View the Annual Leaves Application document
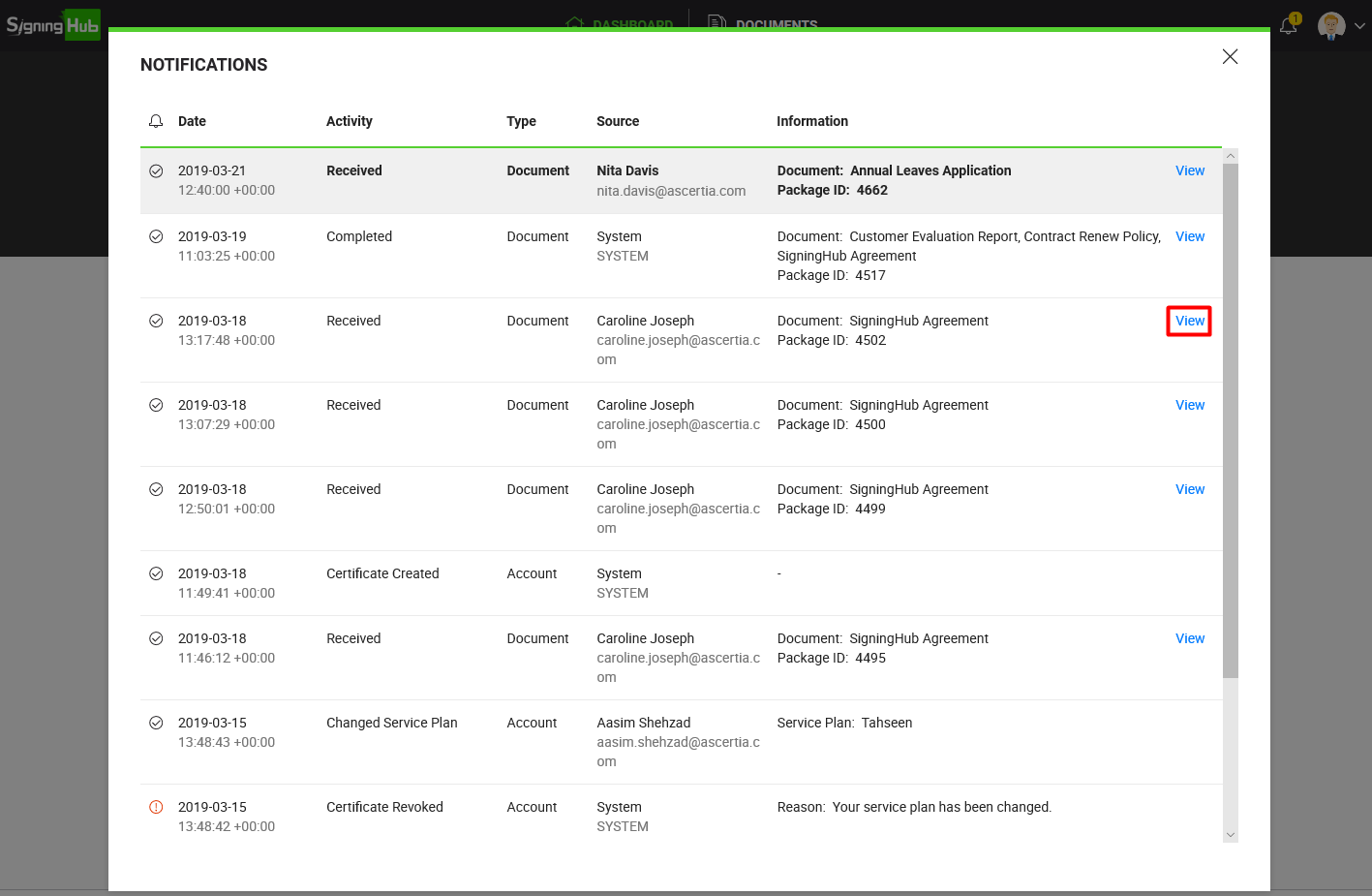This screenshot has width=1372, height=896. (x=1190, y=170)
